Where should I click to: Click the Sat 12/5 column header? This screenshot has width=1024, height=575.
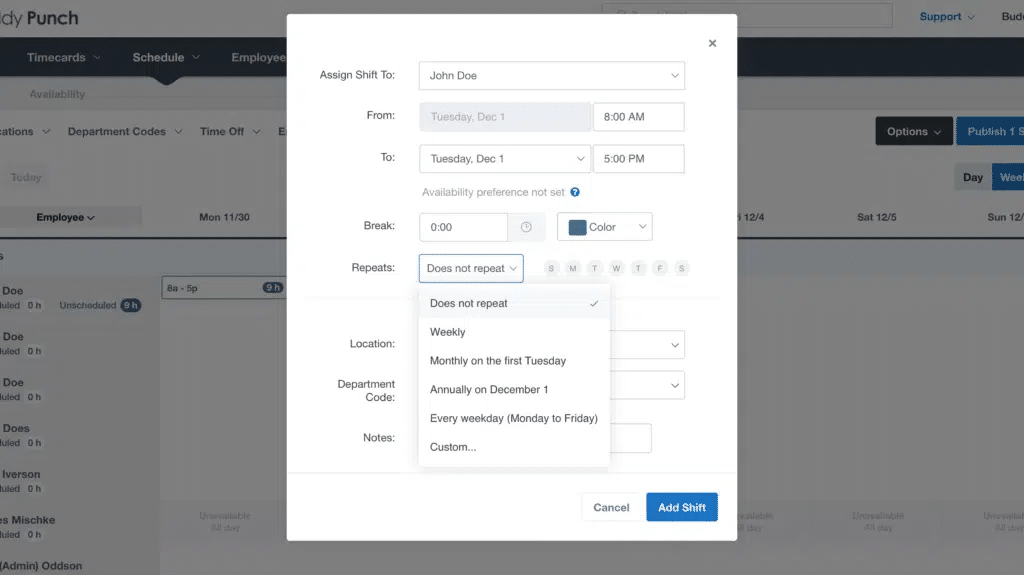tap(876, 218)
